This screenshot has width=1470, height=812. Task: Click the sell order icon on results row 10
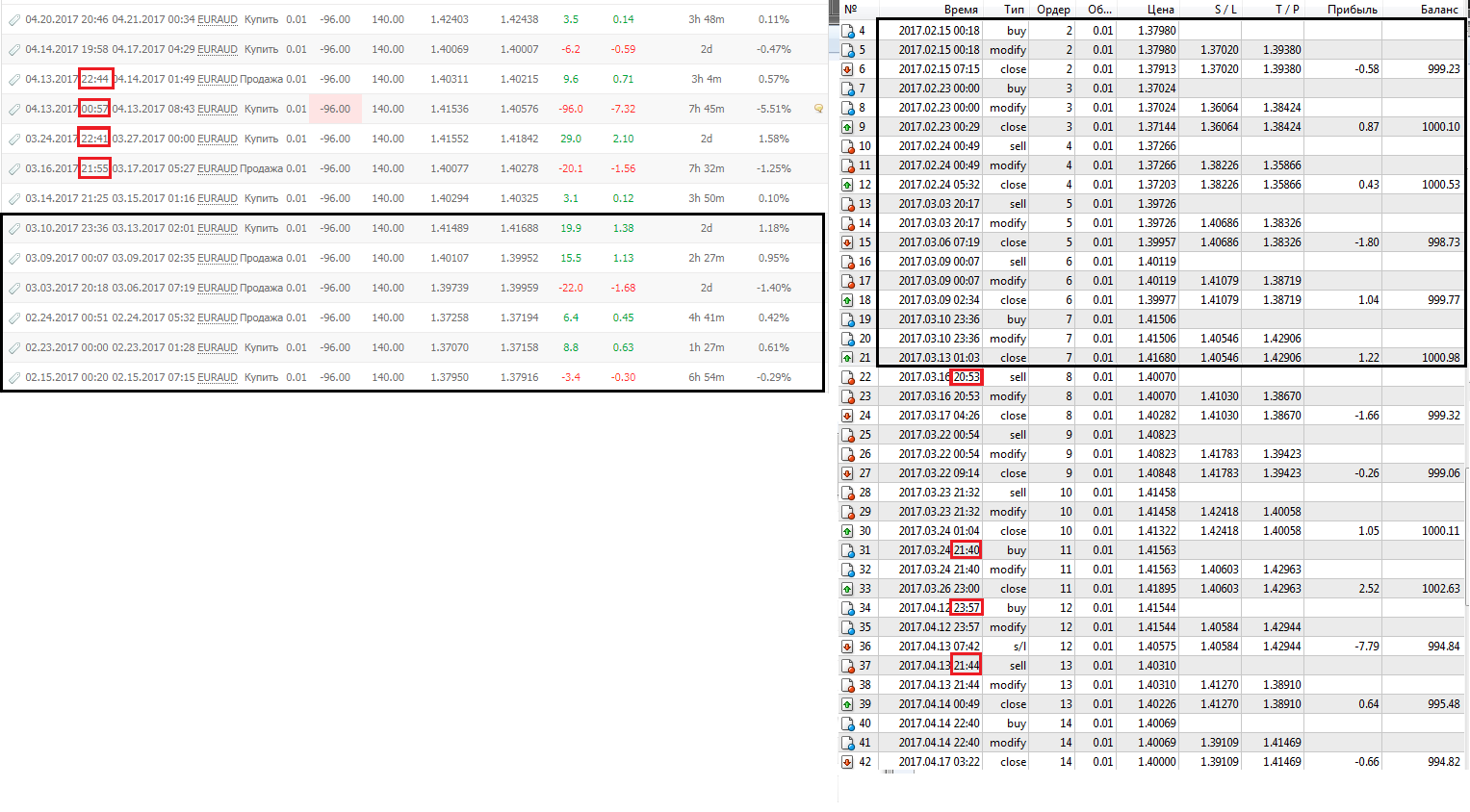[x=847, y=146]
